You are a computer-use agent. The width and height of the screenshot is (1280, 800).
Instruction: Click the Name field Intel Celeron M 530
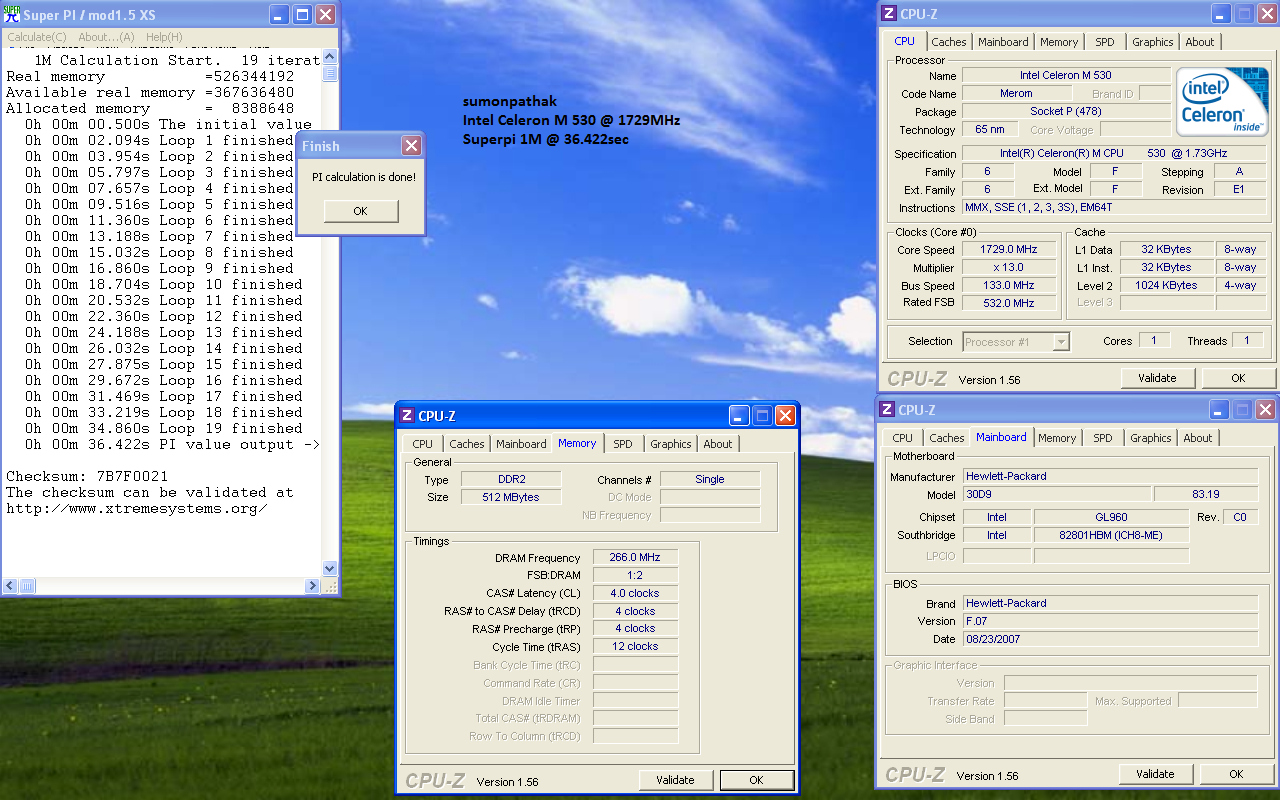1066,75
